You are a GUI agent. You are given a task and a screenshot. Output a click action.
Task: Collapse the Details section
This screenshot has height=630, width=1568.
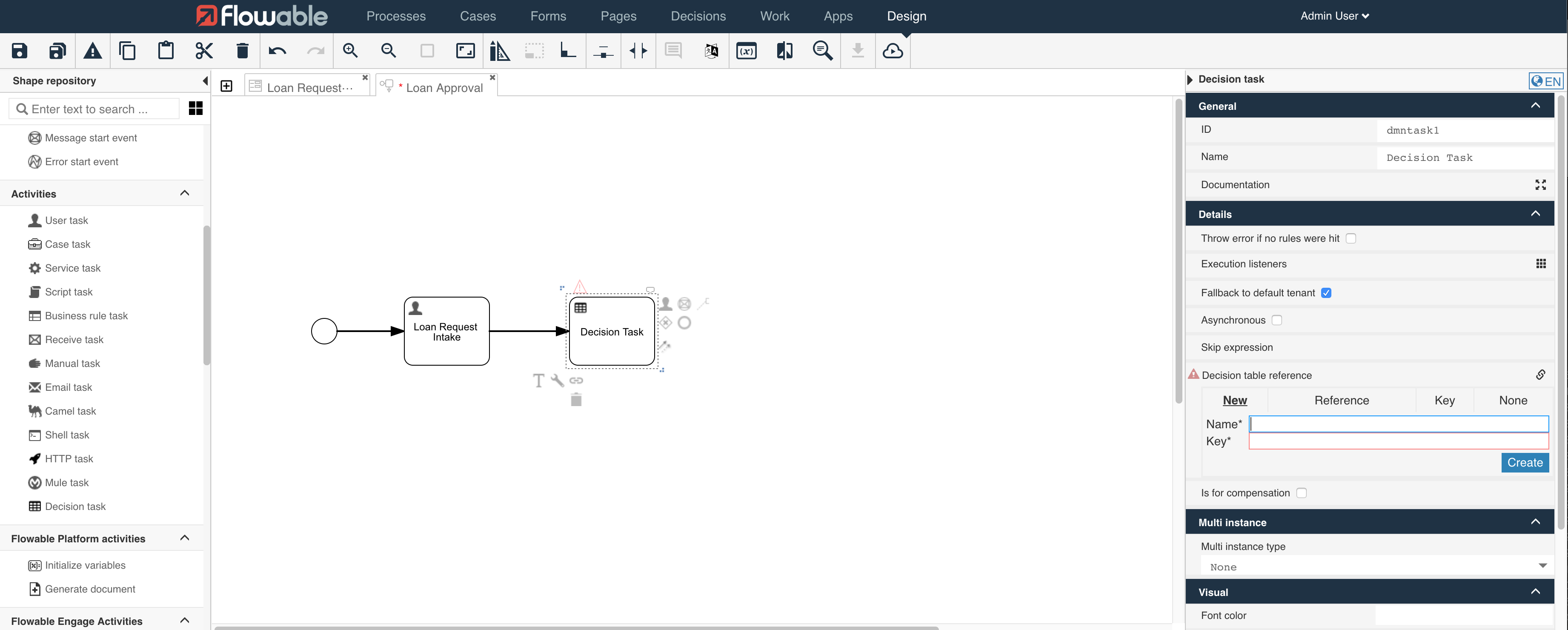pos(1536,214)
